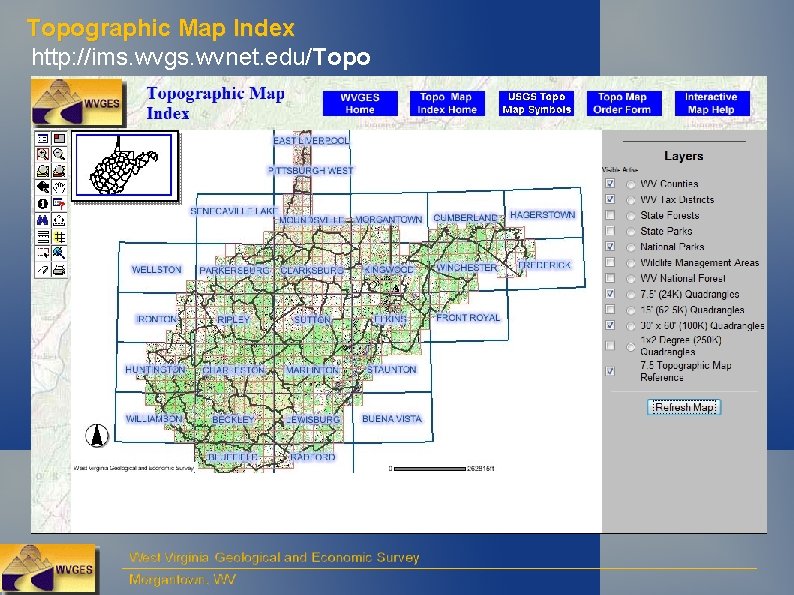Uncheck 7.5' (24K) Quadrangles checkbox
Image resolution: width=794 pixels, height=595 pixels.
(x=610, y=293)
